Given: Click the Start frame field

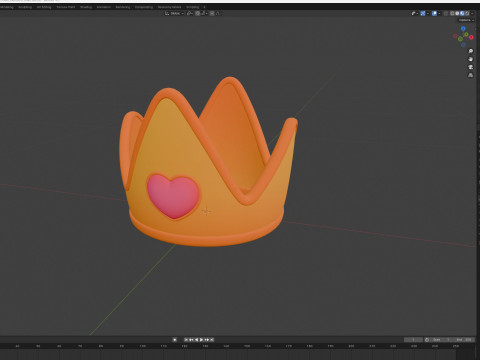Looking at the screenshot, I should [x=441, y=340].
